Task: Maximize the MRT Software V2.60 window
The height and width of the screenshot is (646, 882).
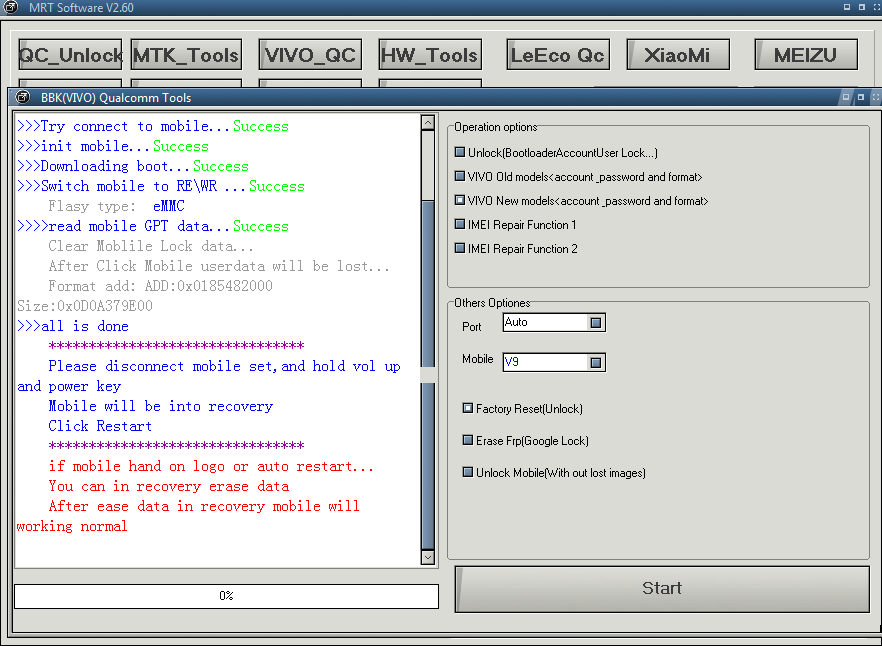Action: coord(862,7)
